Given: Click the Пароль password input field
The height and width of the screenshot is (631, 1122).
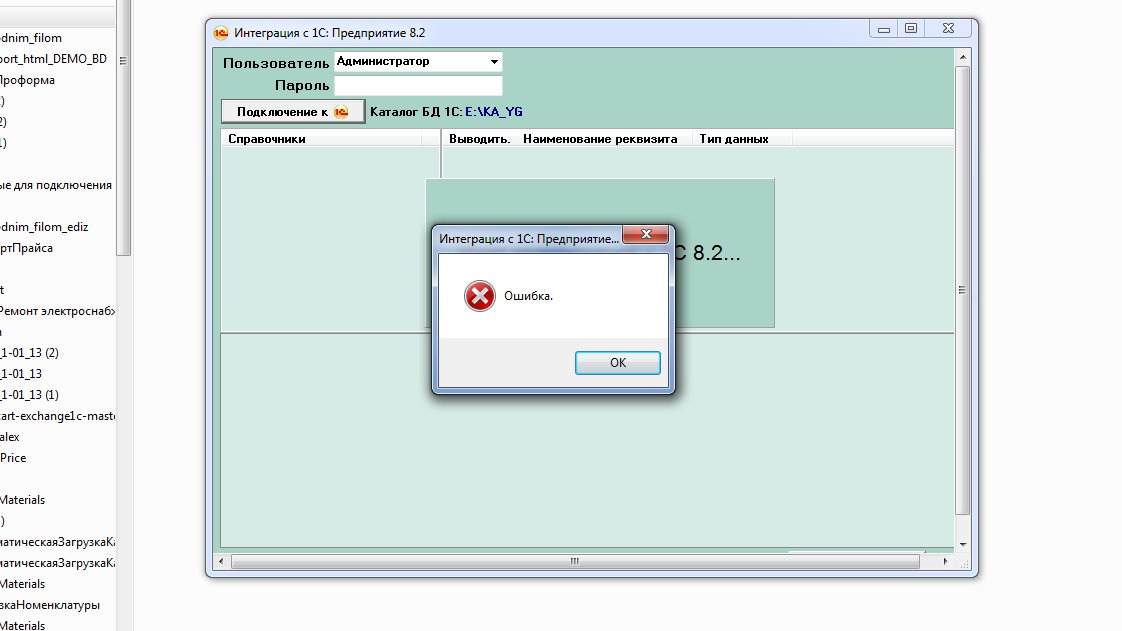Looking at the screenshot, I should click(x=418, y=85).
